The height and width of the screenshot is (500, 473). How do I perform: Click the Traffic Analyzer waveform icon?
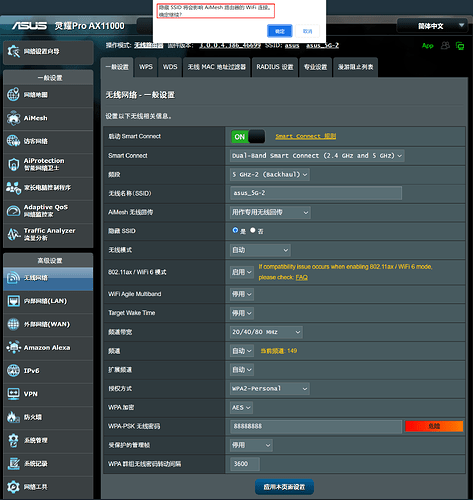click(13, 234)
